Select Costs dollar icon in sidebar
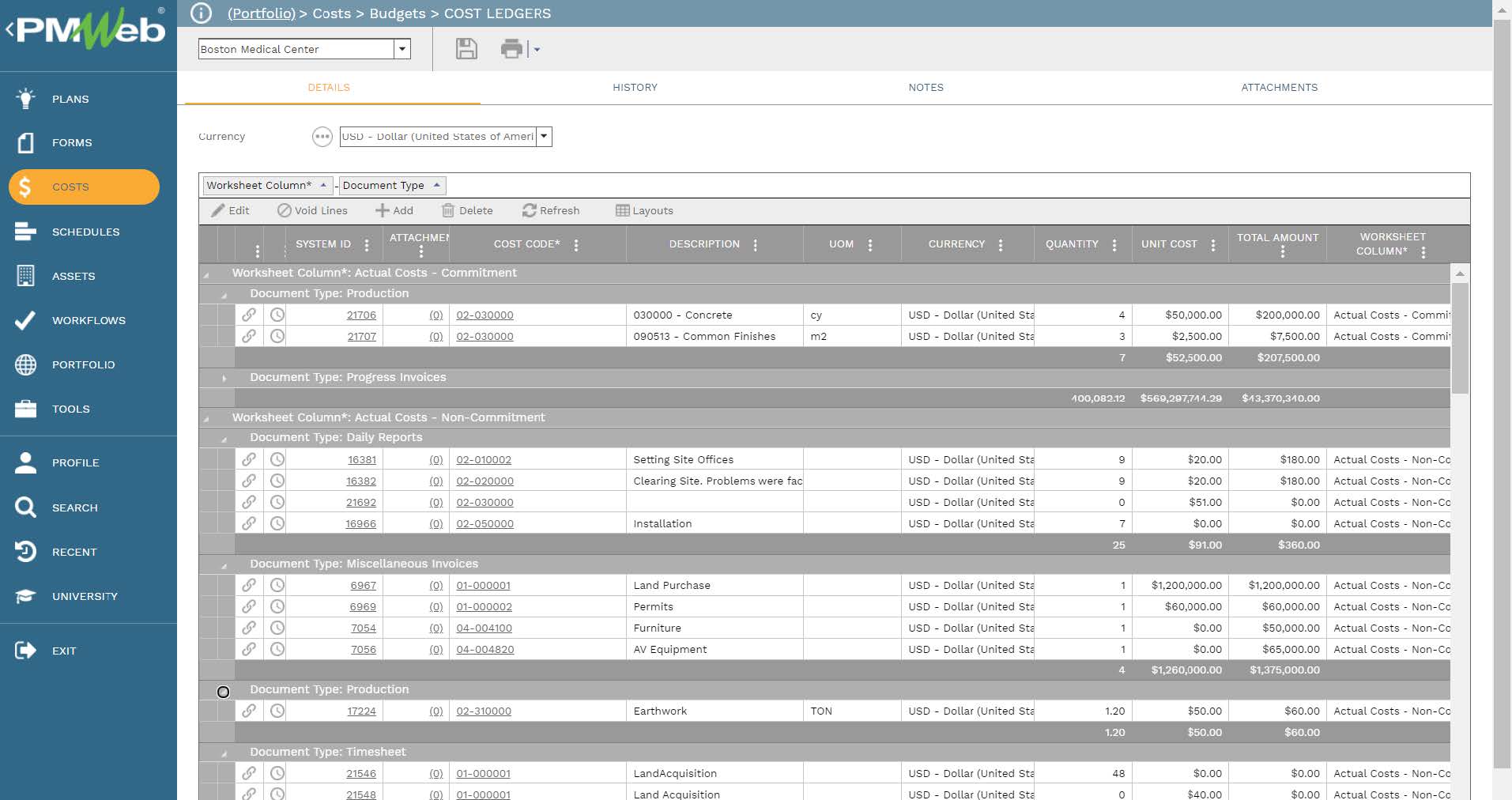Image resolution: width=1512 pixels, height=800 pixels. 25,187
